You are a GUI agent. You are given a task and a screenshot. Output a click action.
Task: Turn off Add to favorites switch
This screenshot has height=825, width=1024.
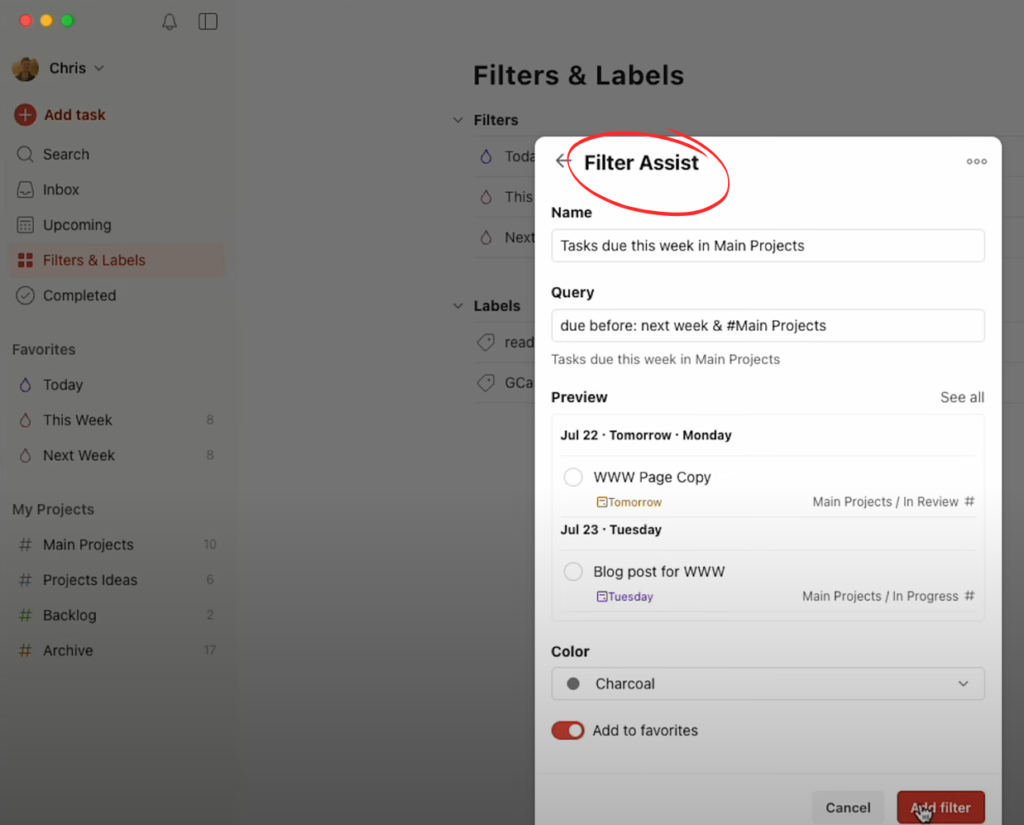(x=568, y=730)
